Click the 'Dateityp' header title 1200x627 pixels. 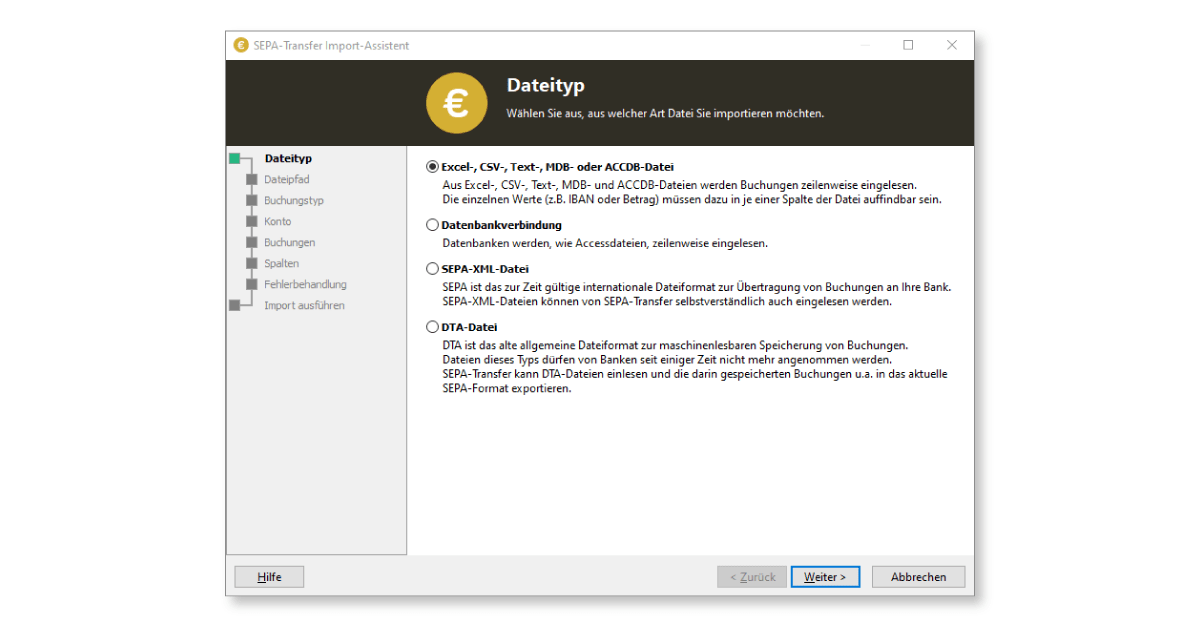(546, 86)
